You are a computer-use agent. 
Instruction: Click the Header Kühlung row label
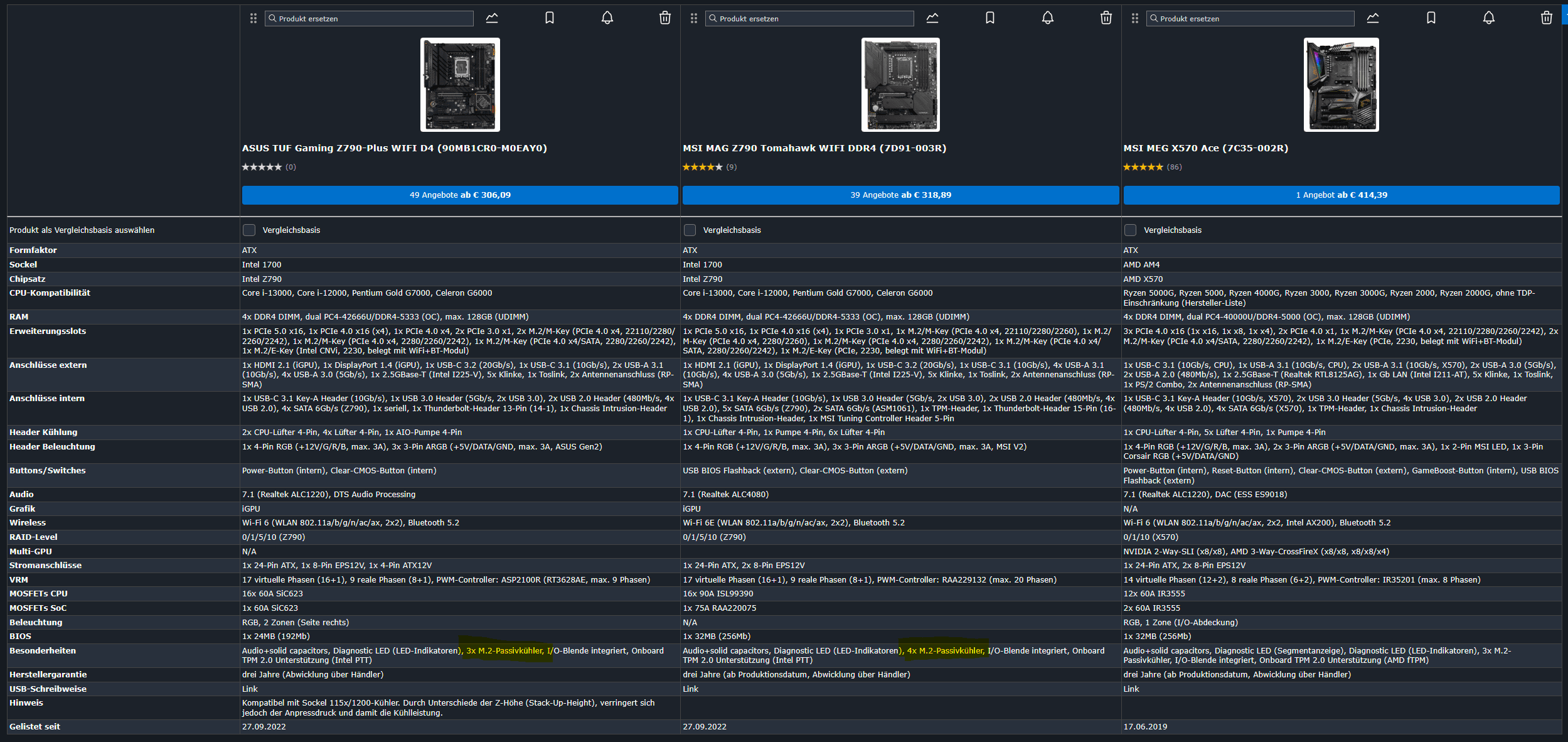(43, 433)
